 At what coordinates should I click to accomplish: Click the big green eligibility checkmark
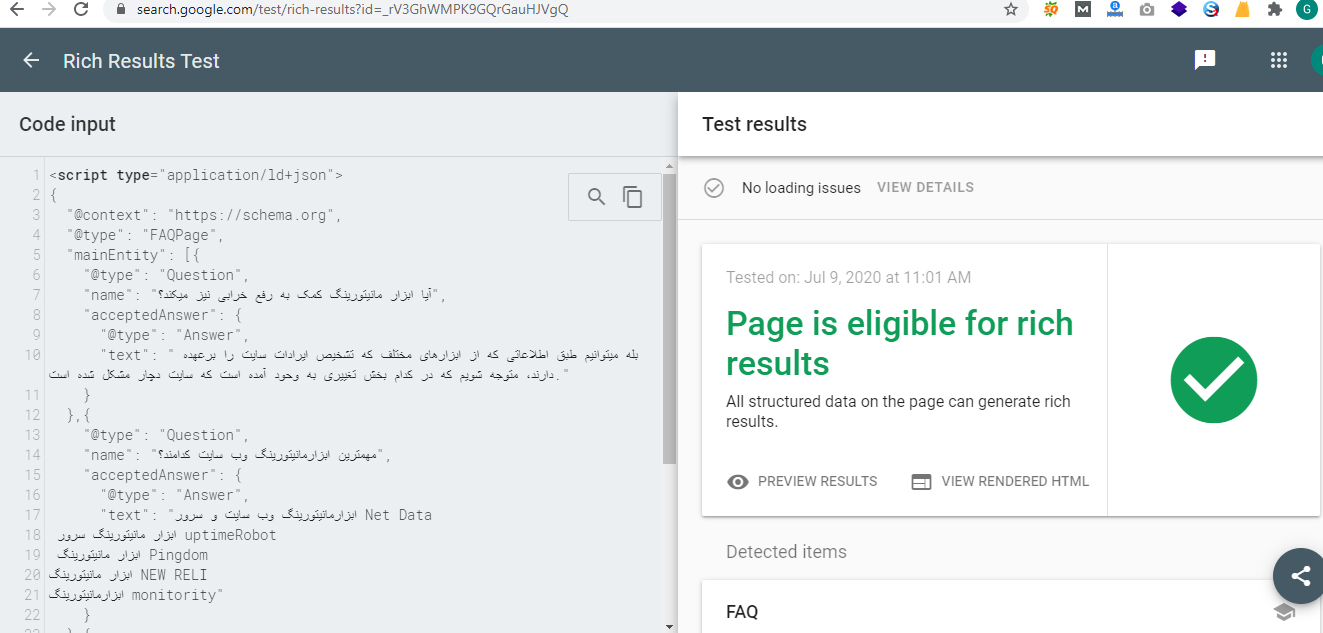[1214, 380]
